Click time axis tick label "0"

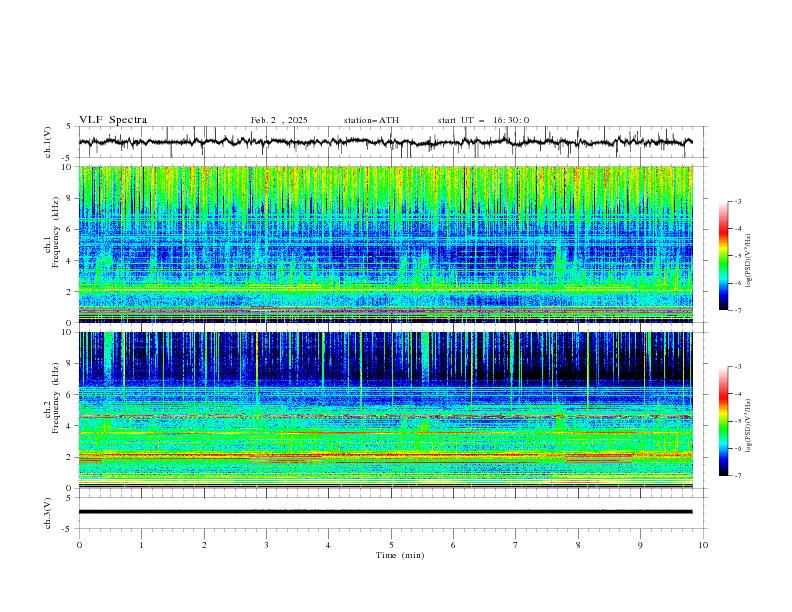point(79,545)
